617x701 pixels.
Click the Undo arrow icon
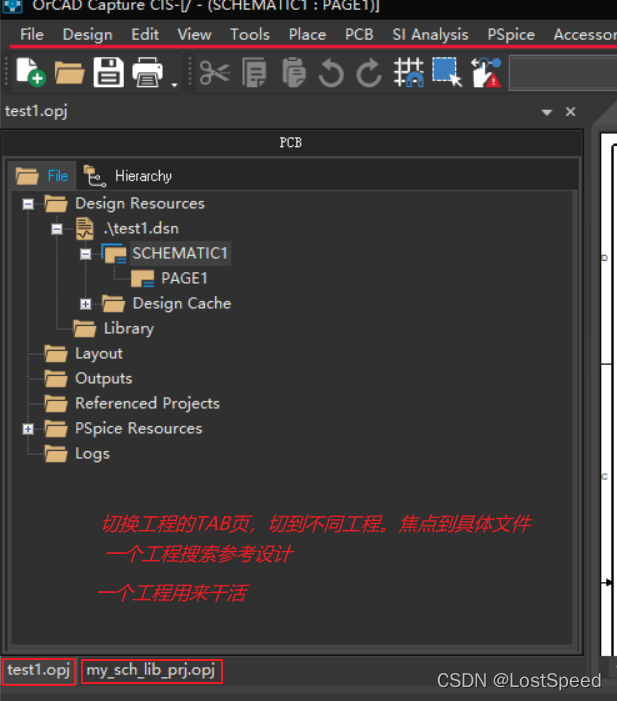coord(331,73)
